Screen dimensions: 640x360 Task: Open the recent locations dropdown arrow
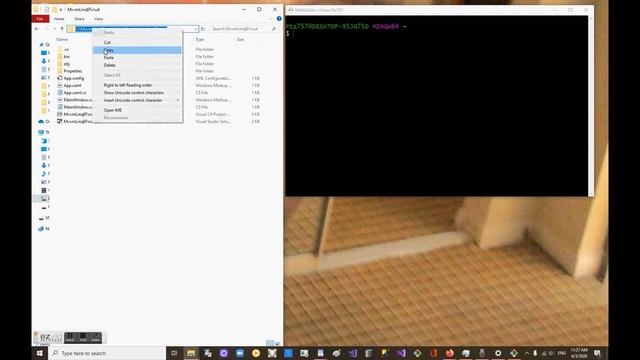(x=55, y=29)
